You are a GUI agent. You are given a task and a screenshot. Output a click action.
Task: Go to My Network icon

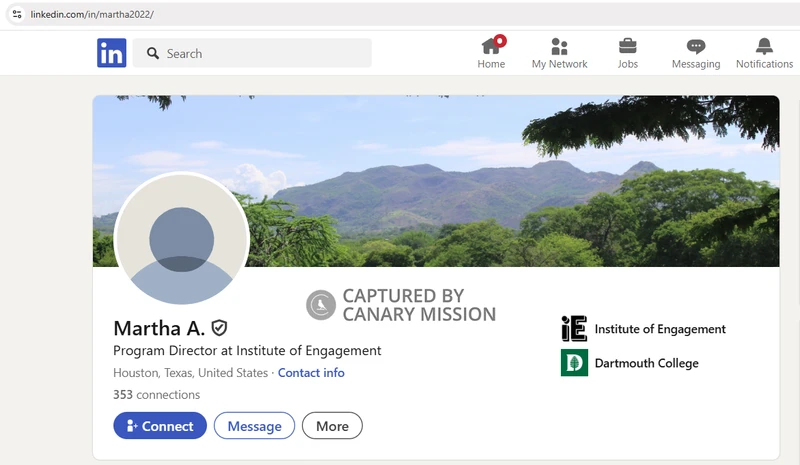tap(559, 46)
